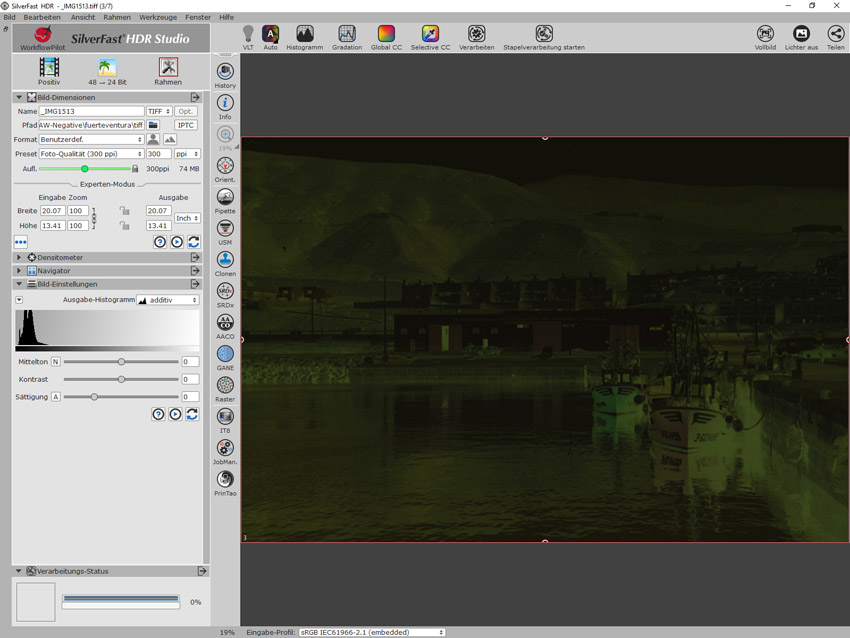This screenshot has width=850, height=638.
Task: Toggle the Breite proportion lock icon
Action: pos(124,211)
